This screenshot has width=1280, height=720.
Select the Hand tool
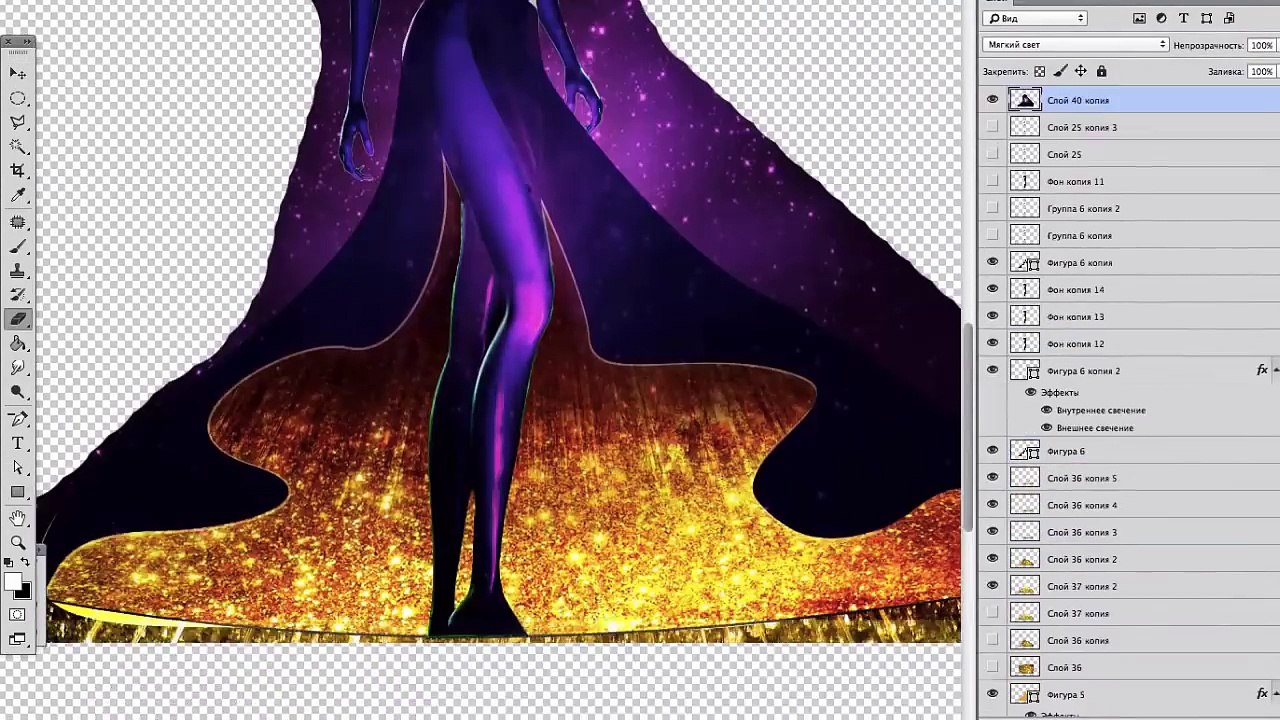[18, 517]
